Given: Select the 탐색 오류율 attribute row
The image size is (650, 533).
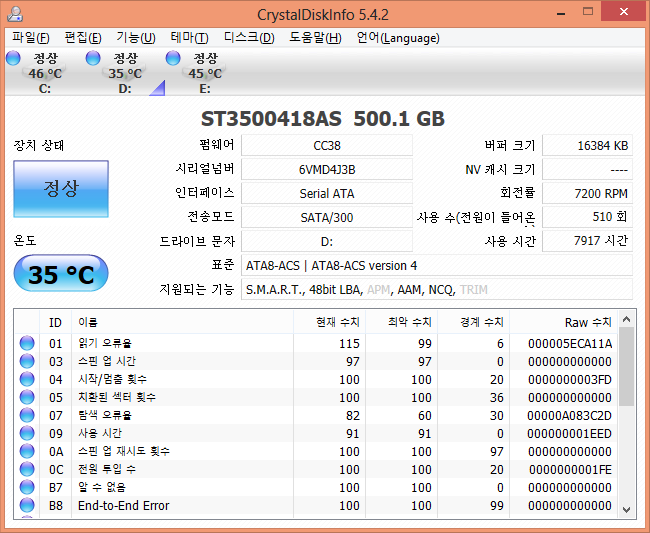Looking at the screenshot, I should click(316, 415).
